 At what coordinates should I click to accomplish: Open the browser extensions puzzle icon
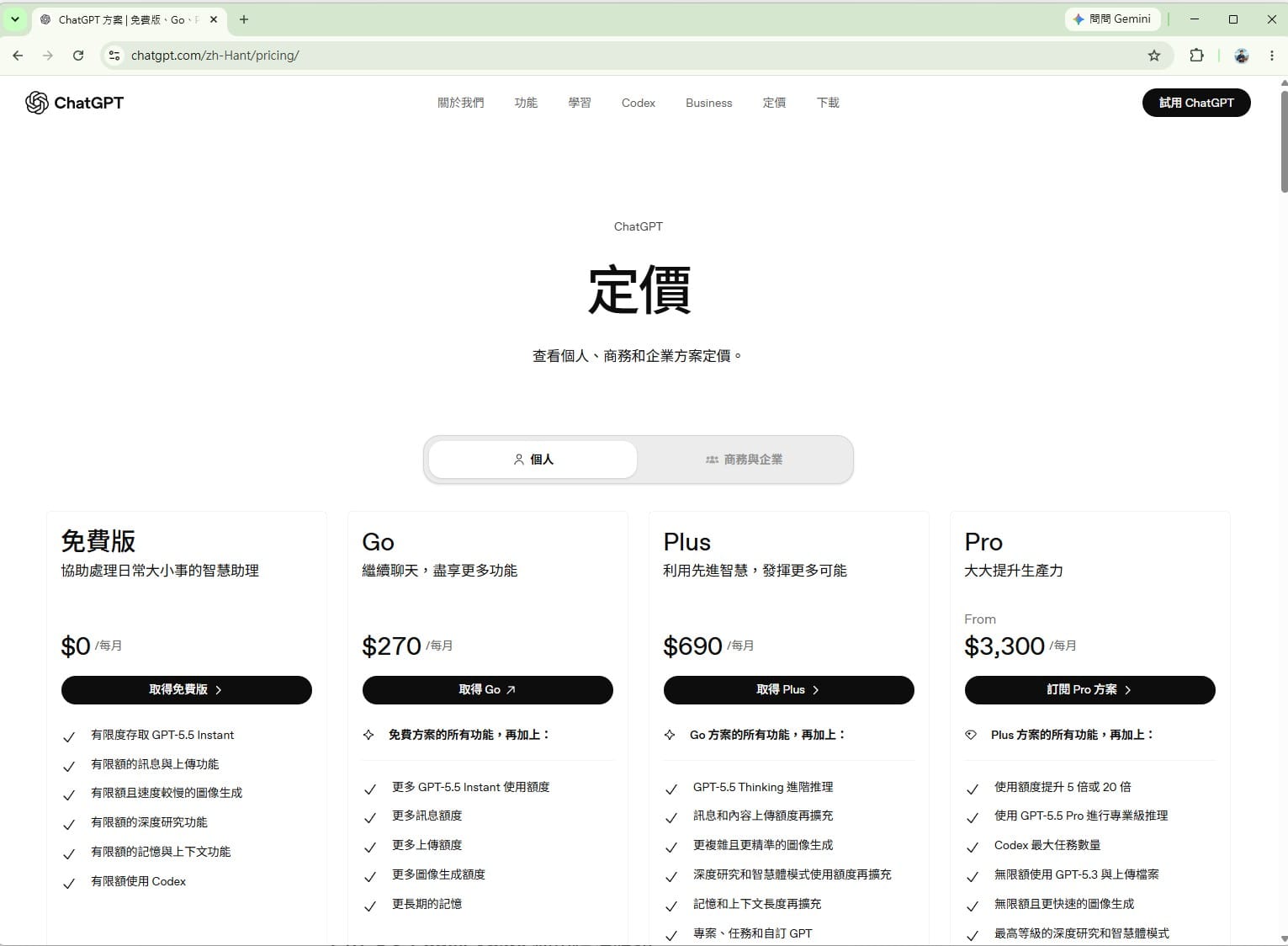click(1196, 56)
